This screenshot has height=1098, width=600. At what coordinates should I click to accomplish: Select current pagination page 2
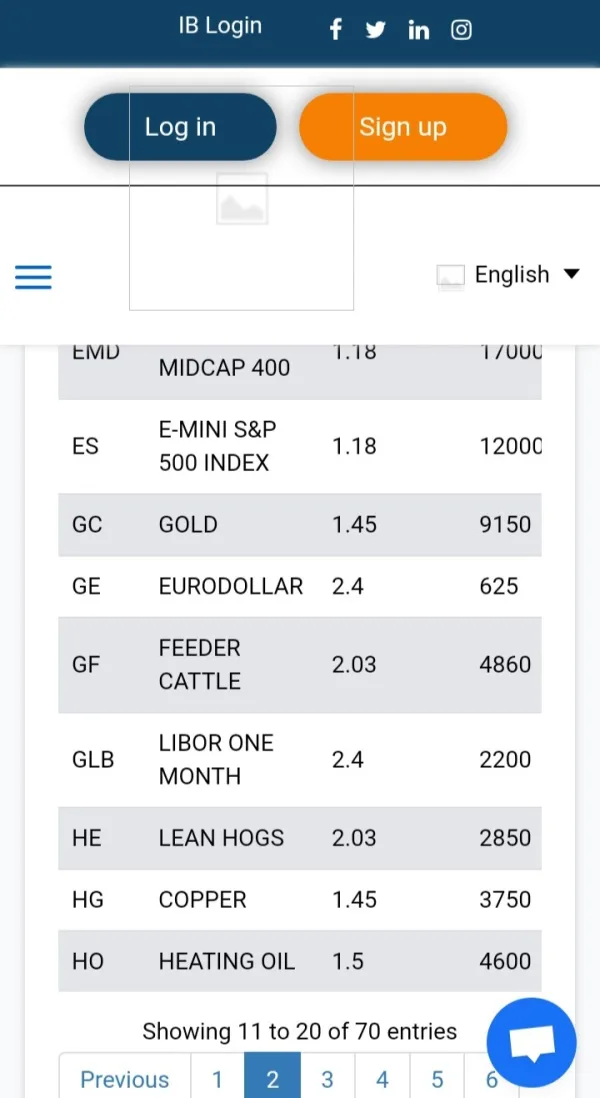coord(272,1079)
